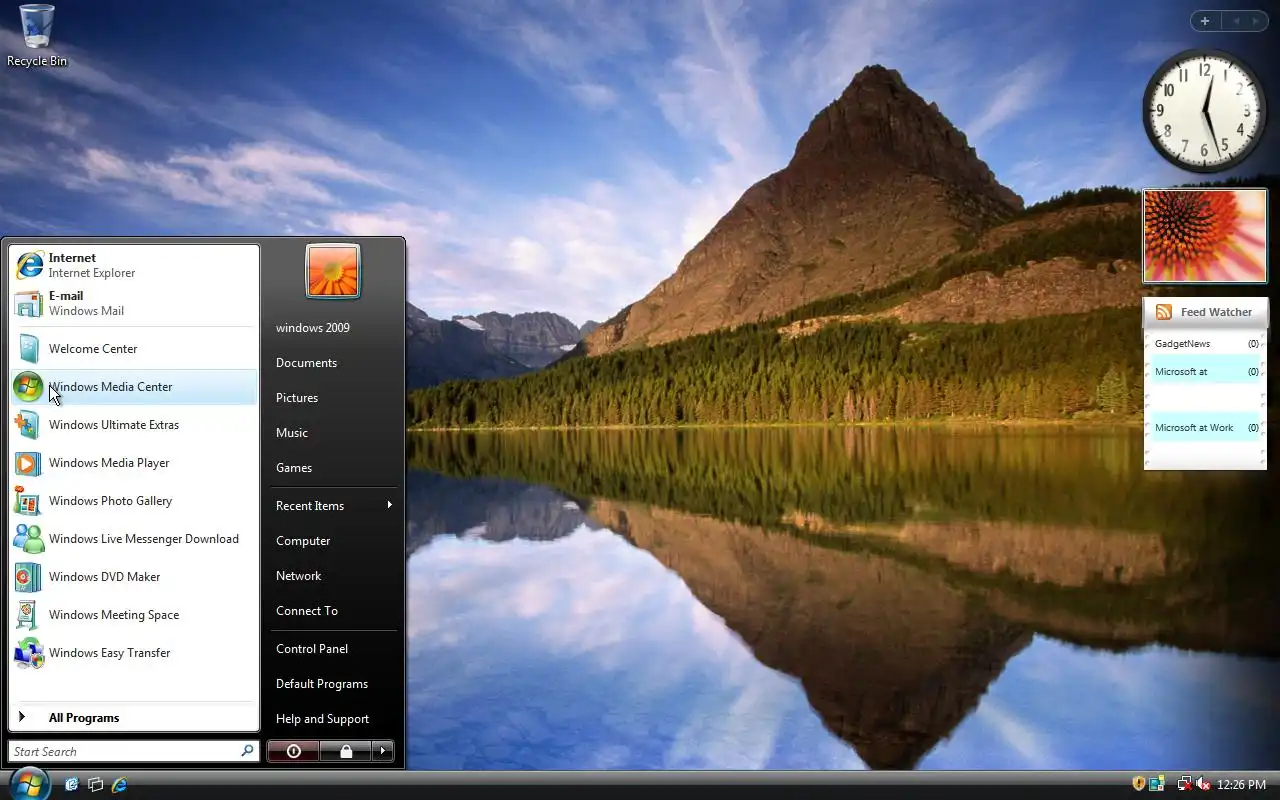The width and height of the screenshot is (1280, 800).
Task: Click the Start orb button
Action: [28, 783]
